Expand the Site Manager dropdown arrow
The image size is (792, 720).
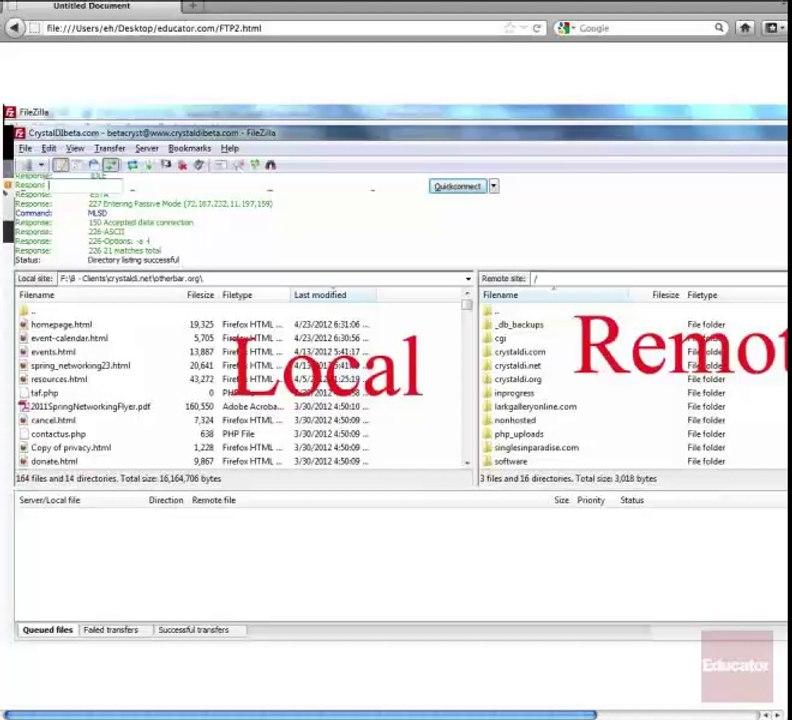coord(41,165)
